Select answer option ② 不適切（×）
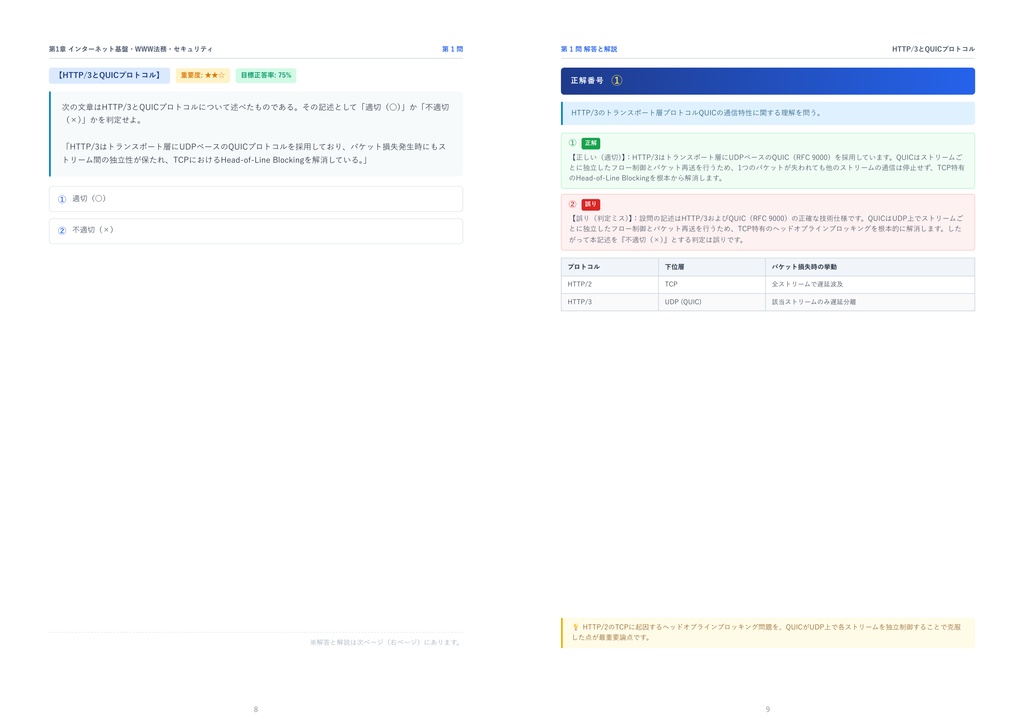The width and height of the screenshot is (1024, 724). point(255,230)
